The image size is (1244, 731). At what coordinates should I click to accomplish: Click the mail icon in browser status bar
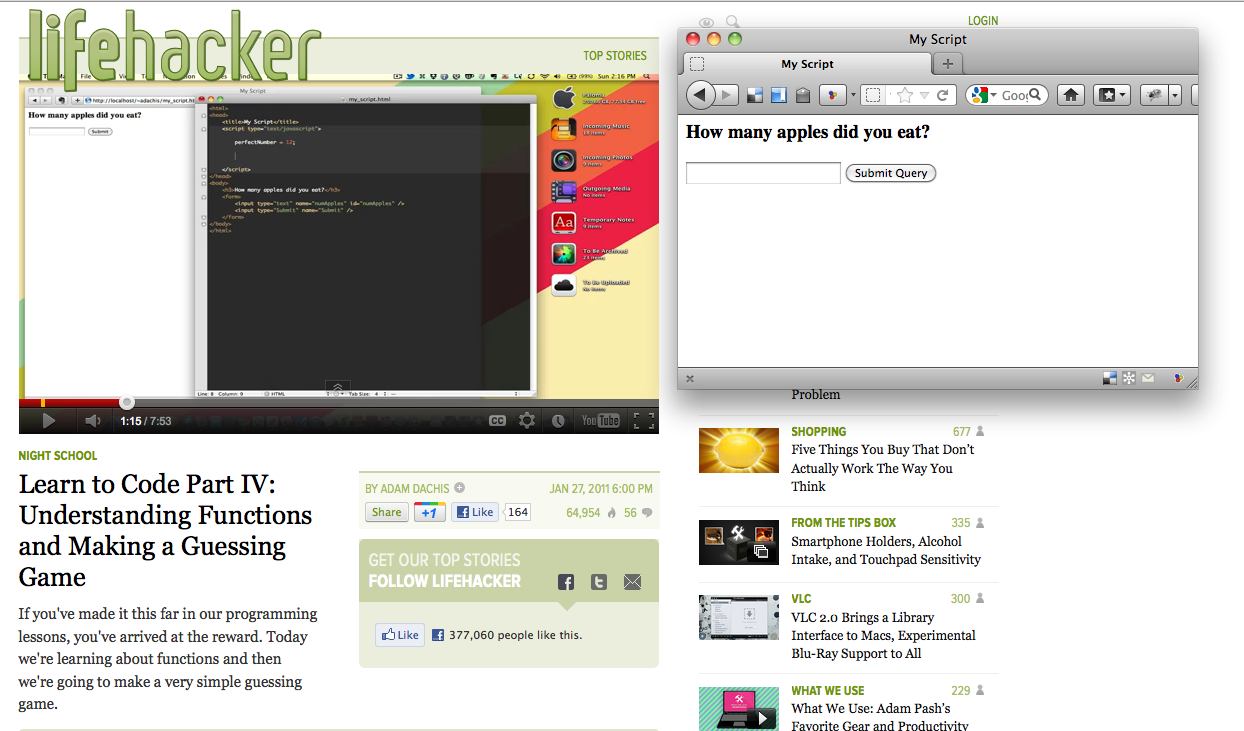click(x=1148, y=379)
